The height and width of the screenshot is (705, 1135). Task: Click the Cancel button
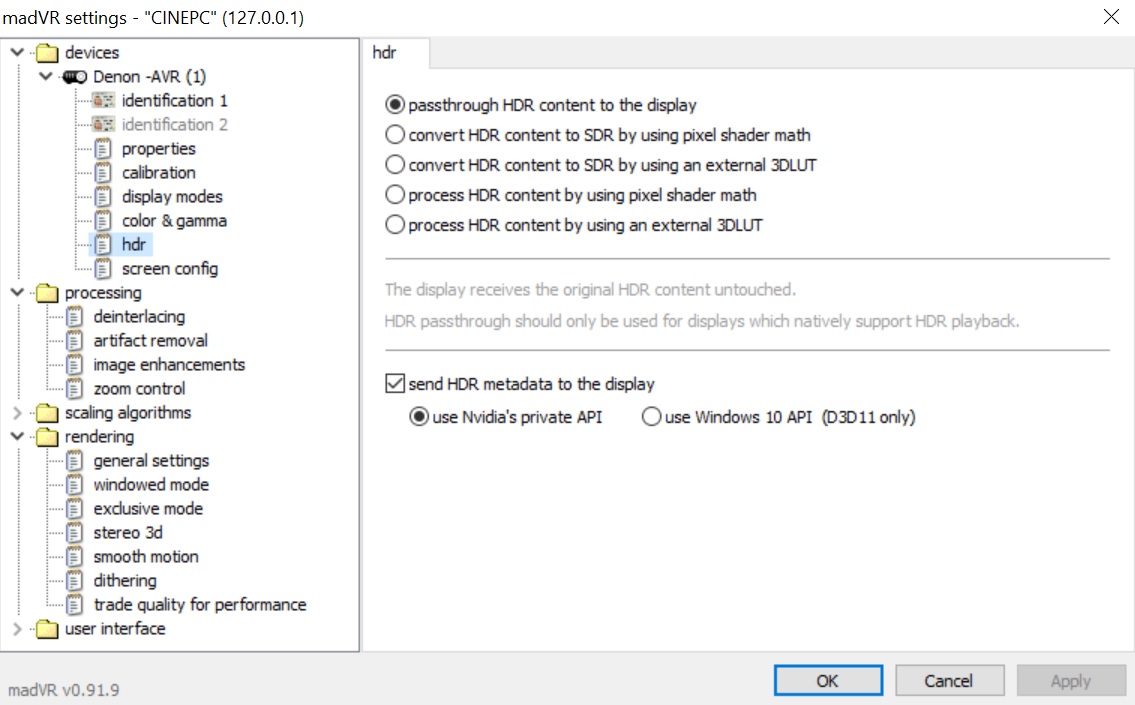[949, 680]
